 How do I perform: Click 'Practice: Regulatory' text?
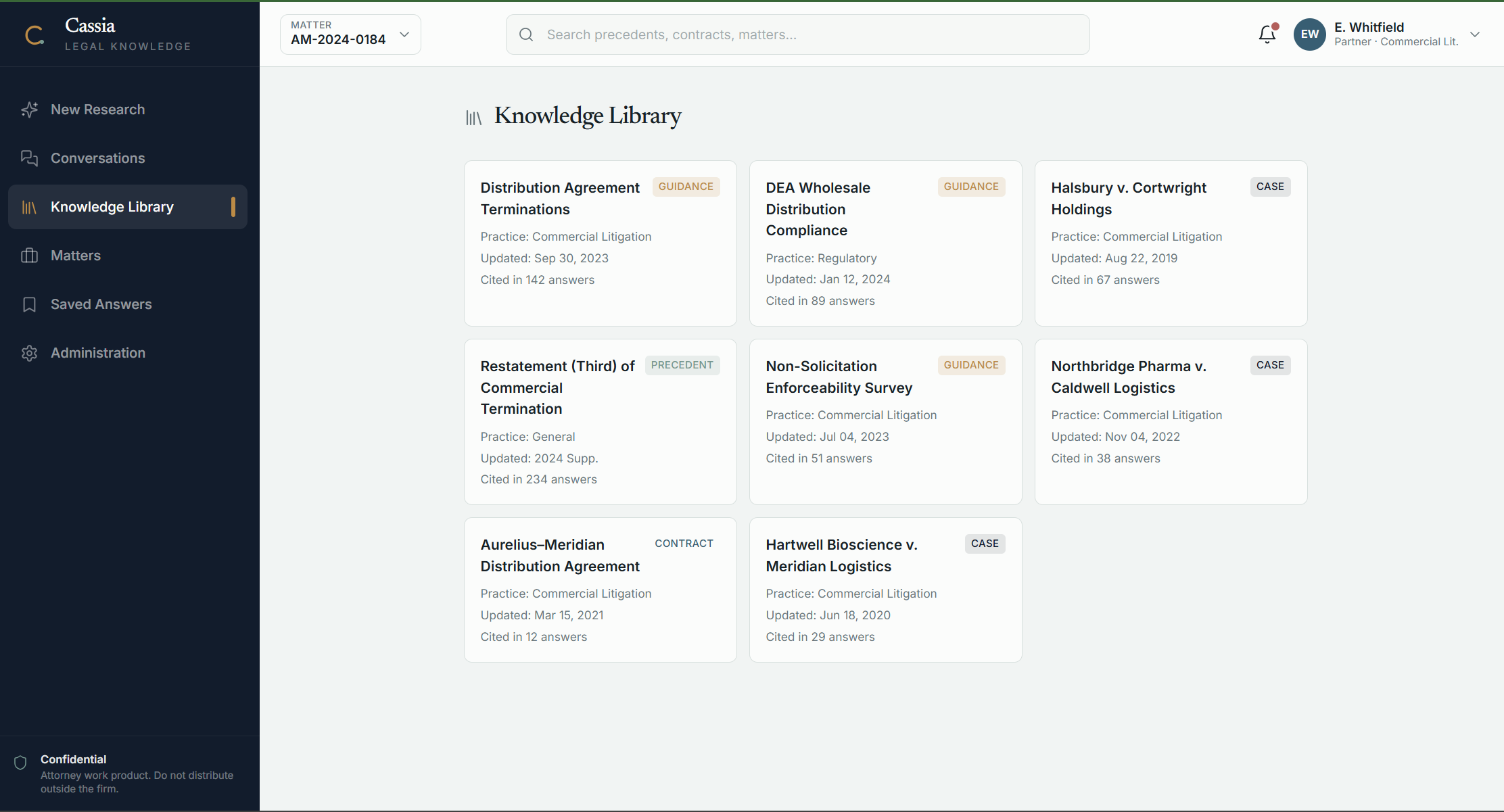(x=821, y=258)
